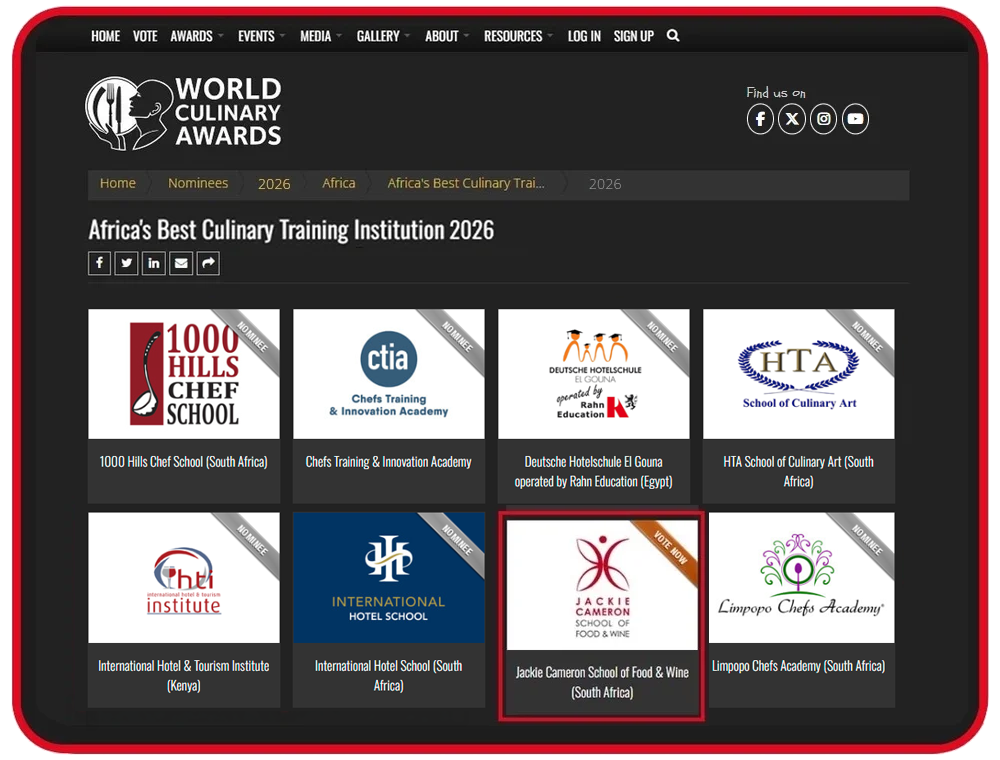This screenshot has height=760, width=1000.
Task: Expand the Resources dropdown menu
Action: (518, 36)
